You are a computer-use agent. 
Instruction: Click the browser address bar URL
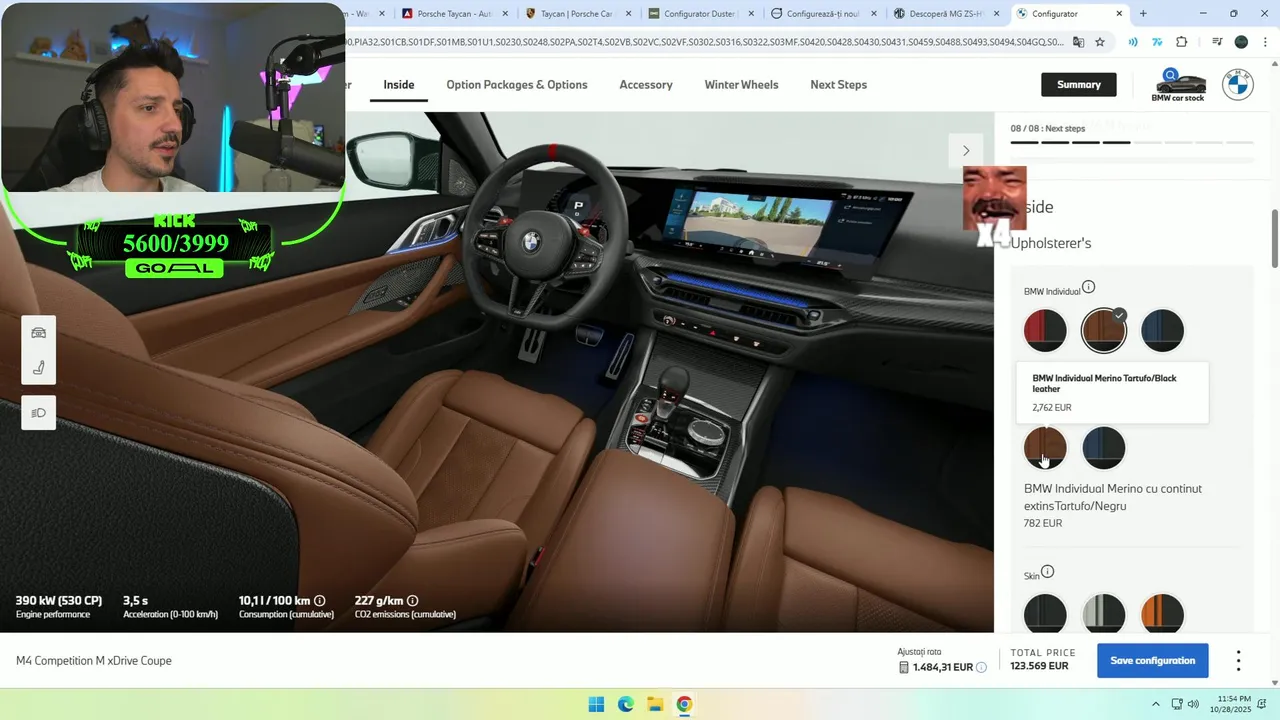(x=705, y=42)
